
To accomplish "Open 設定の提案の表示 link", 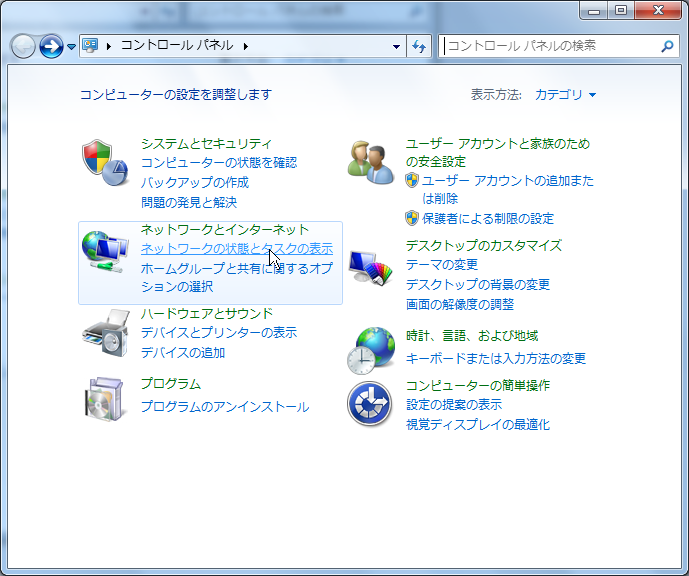I will coord(454,404).
